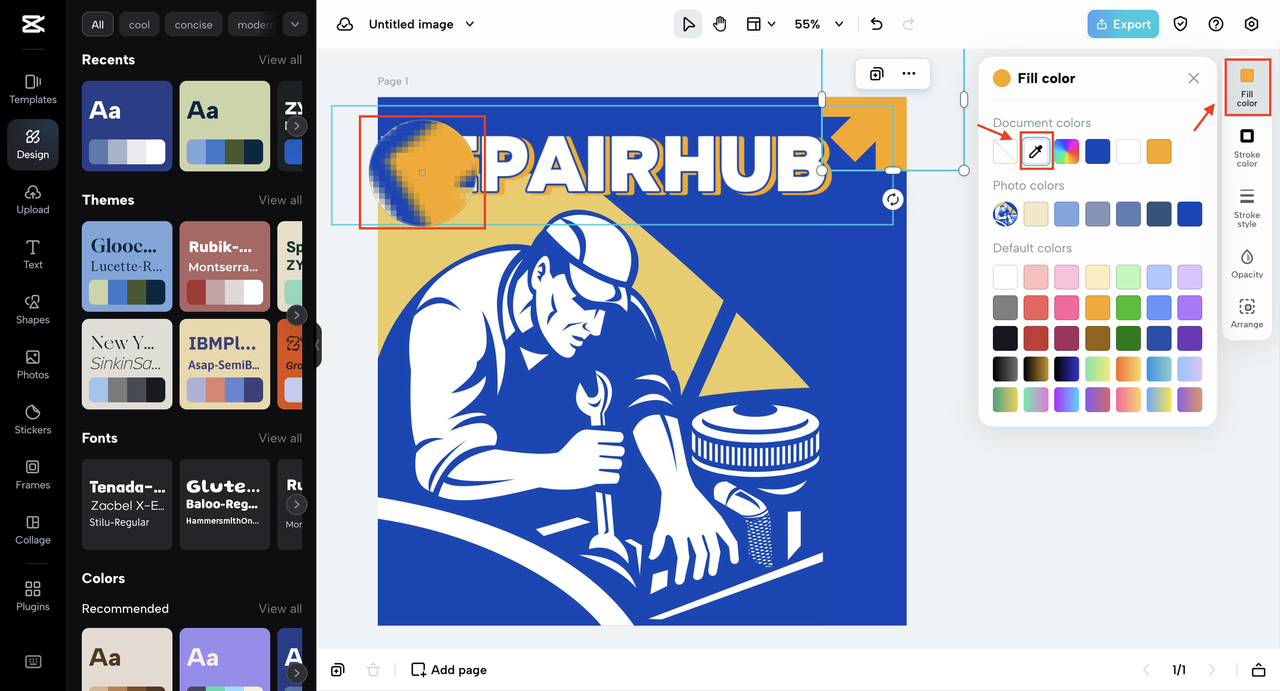Screen dimensions: 1280x691
Task: Open more options in floating toolbar
Action: 909,73
